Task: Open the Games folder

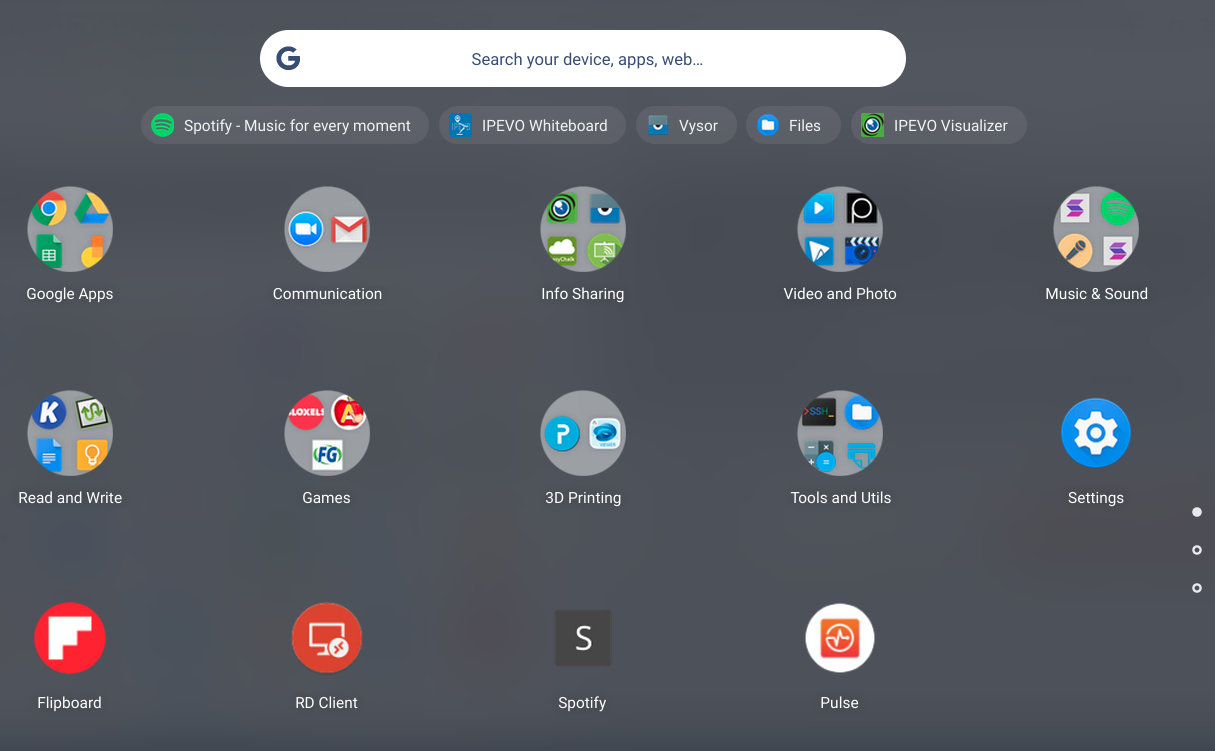Action: [327, 433]
